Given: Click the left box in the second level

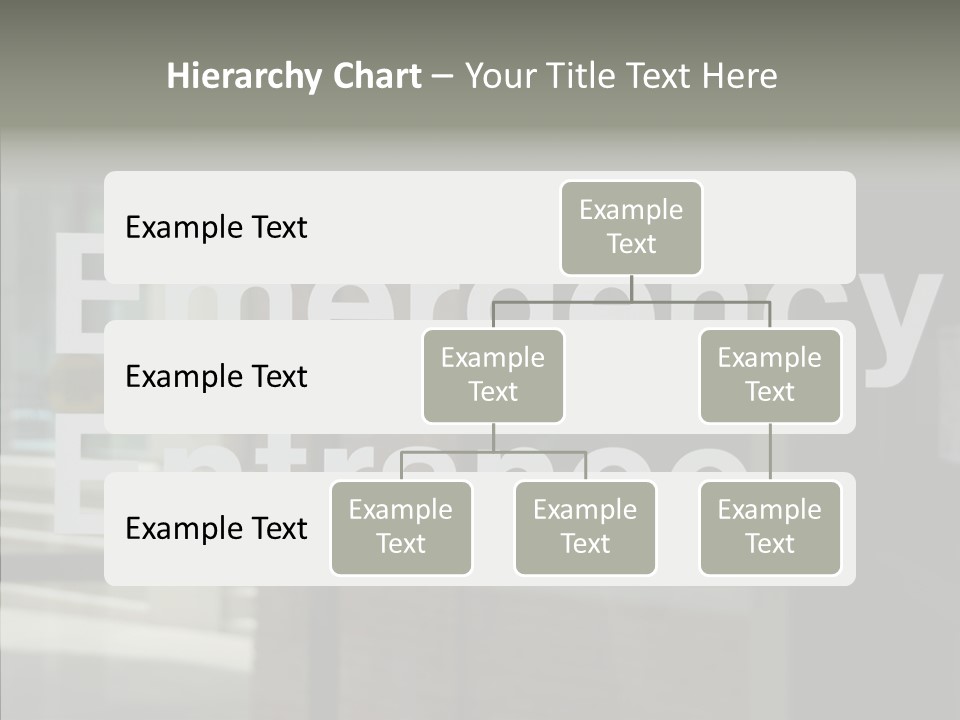Looking at the screenshot, I should coord(493,376).
